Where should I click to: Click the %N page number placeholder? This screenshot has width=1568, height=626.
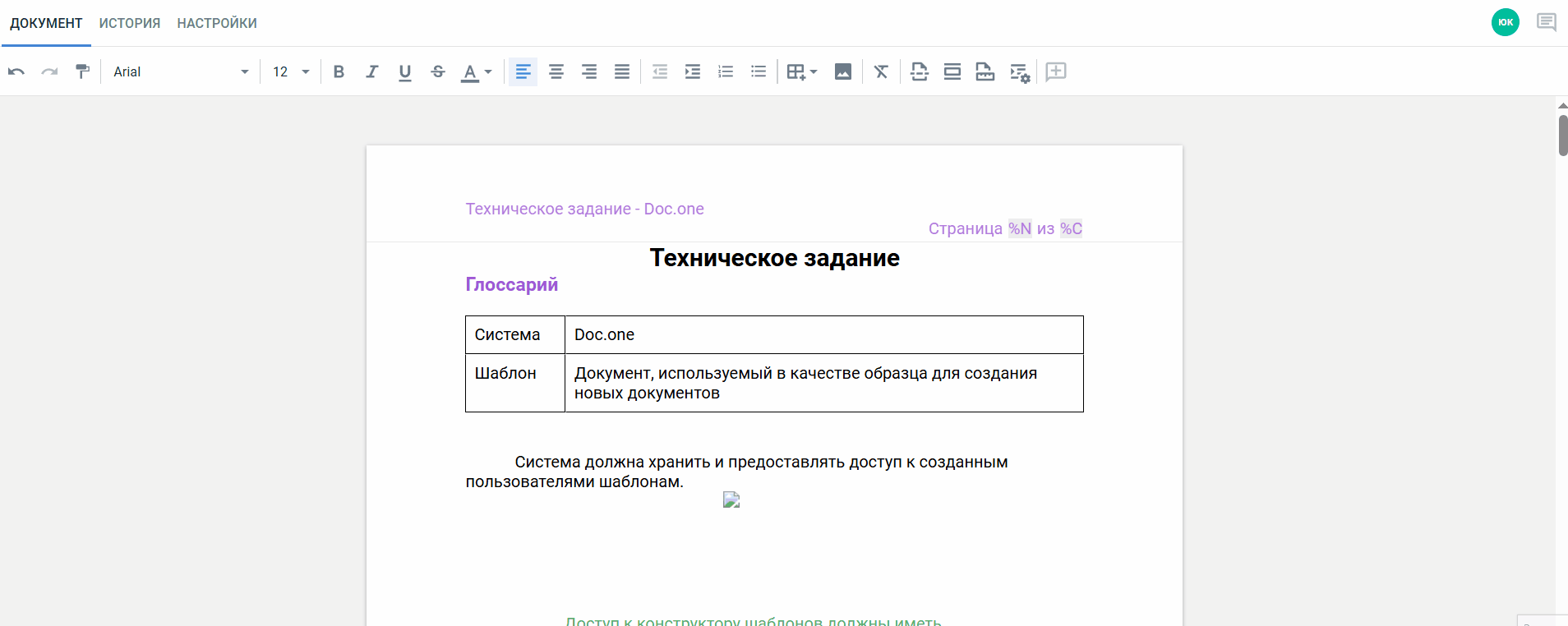coord(1020,228)
